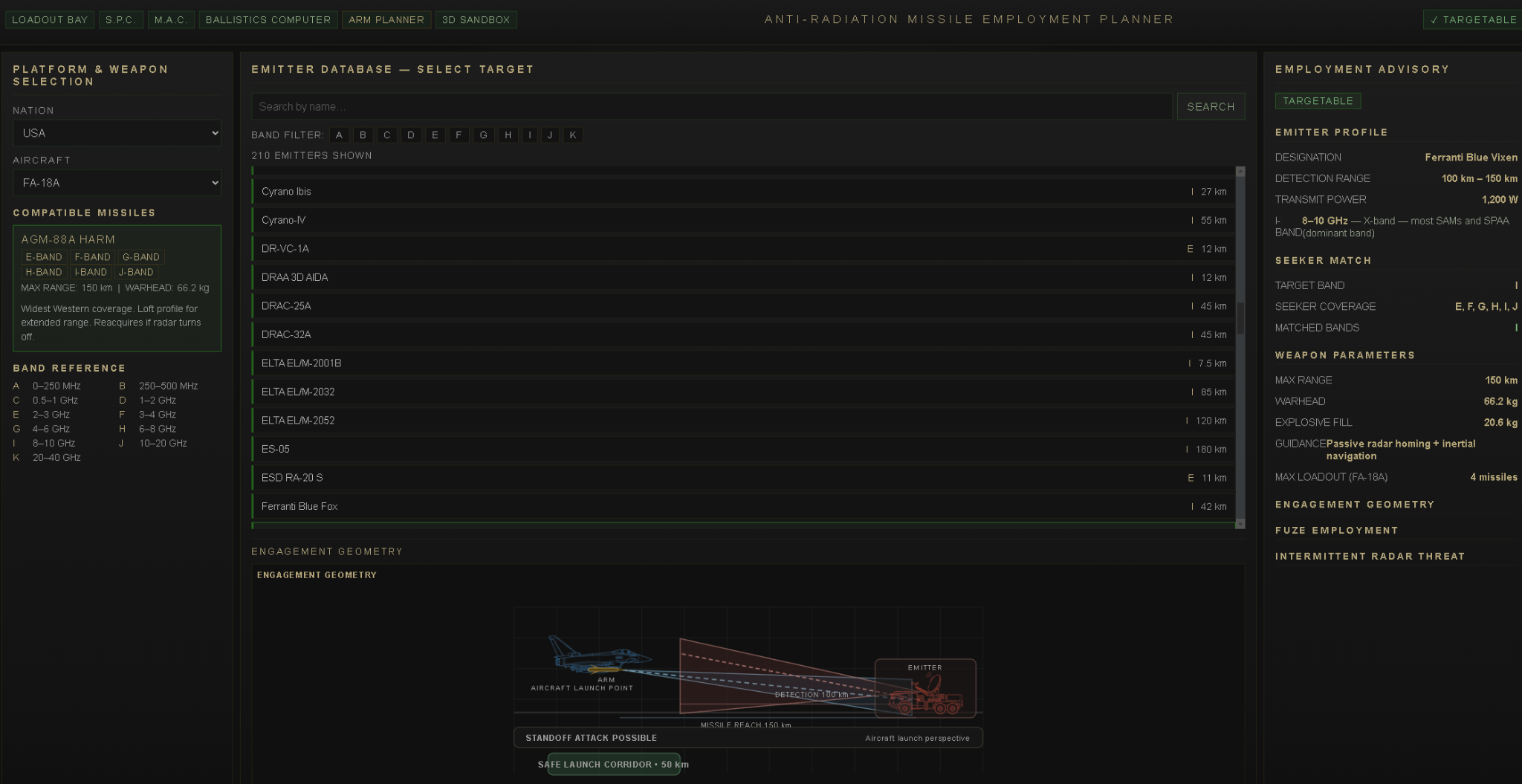The height and width of the screenshot is (784, 1522).
Task: Select the ARM Planner tab
Action: 386,20
